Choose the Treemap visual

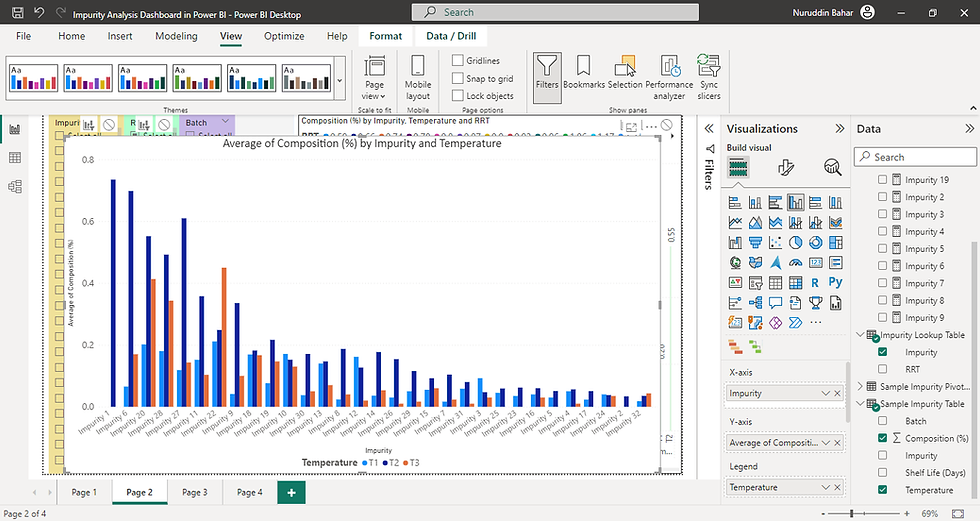point(836,242)
